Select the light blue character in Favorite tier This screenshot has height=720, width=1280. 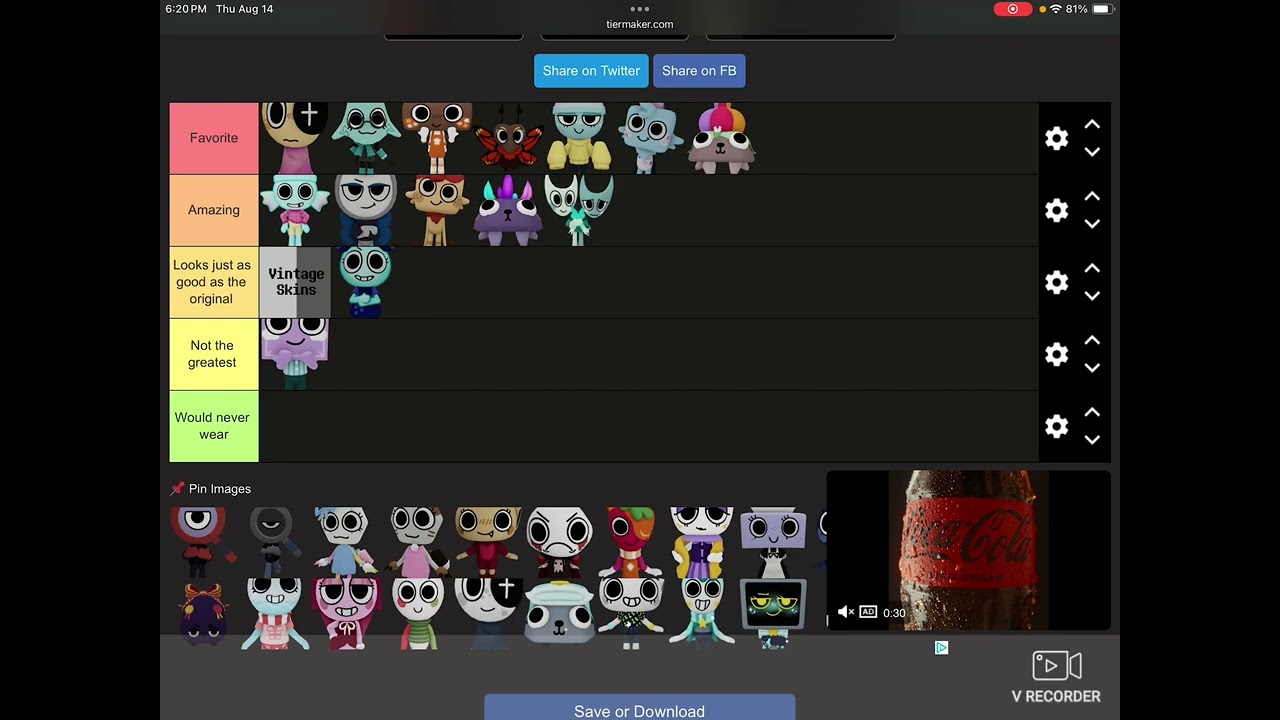click(649, 138)
